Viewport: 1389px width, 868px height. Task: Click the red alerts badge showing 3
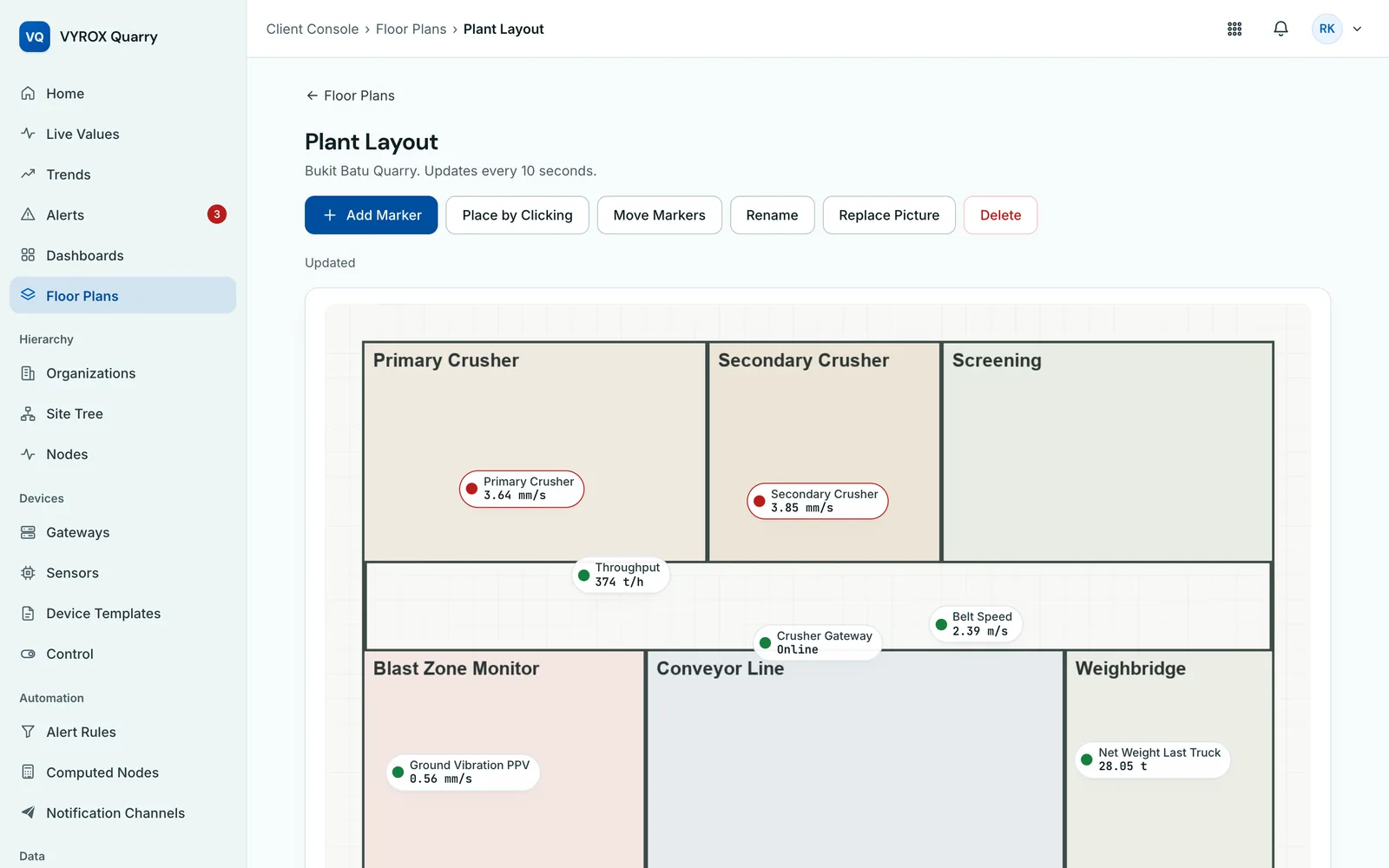pyautogui.click(x=217, y=214)
